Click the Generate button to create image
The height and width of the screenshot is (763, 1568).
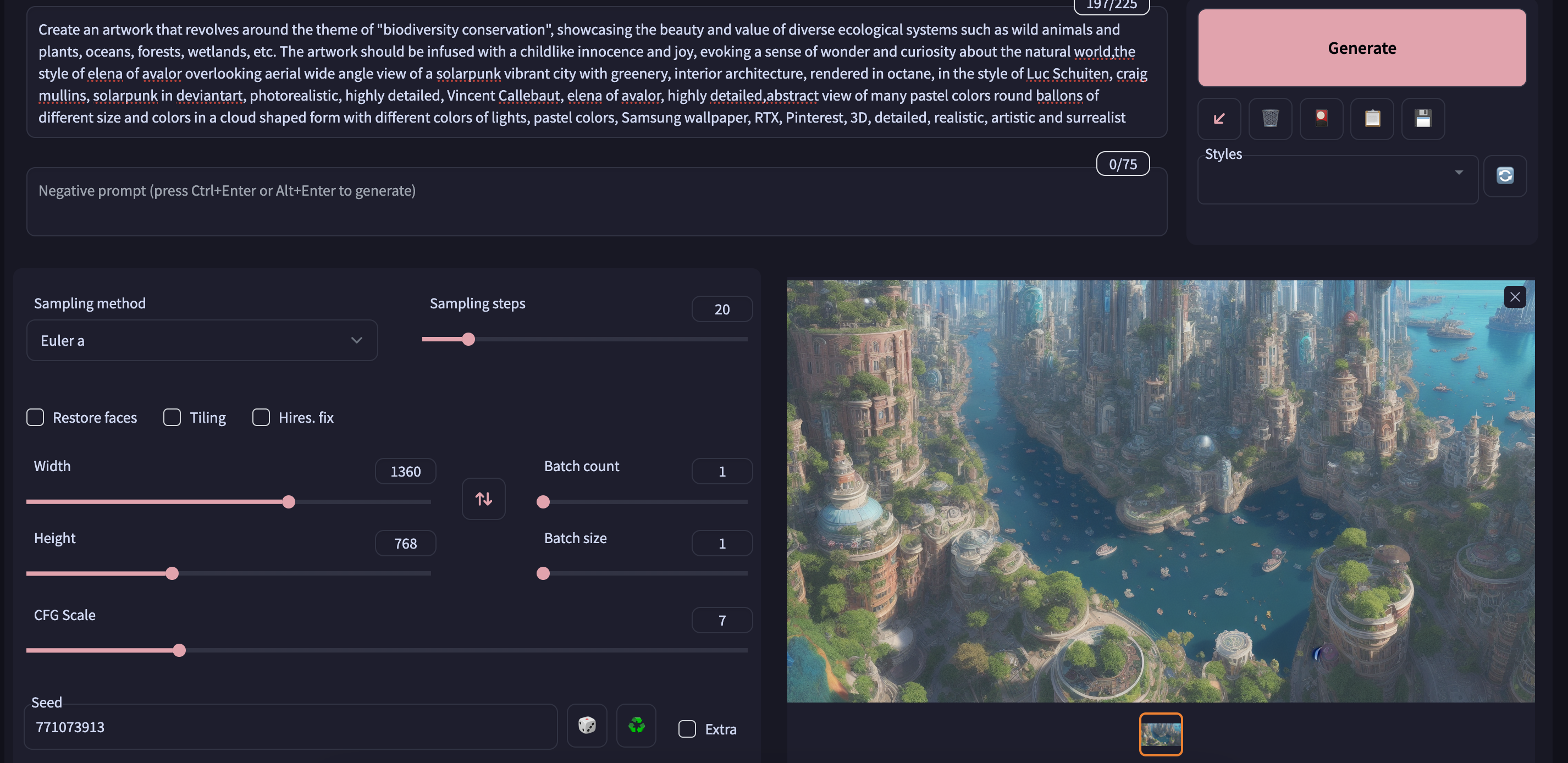point(1362,47)
